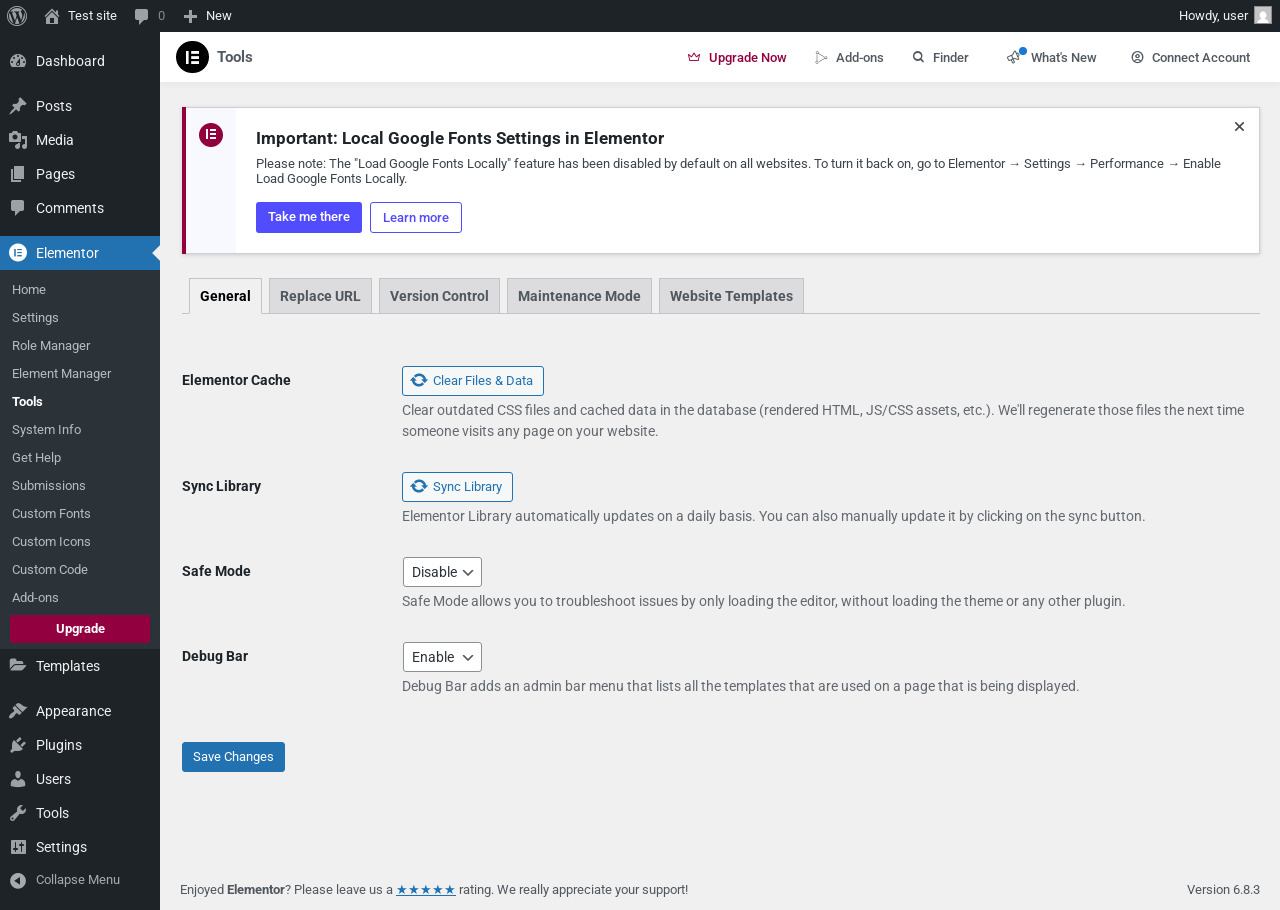Image resolution: width=1280 pixels, height=910 pixels.
Task: Open the Safe Mode dropdown
Action: (x=442, y=572)
